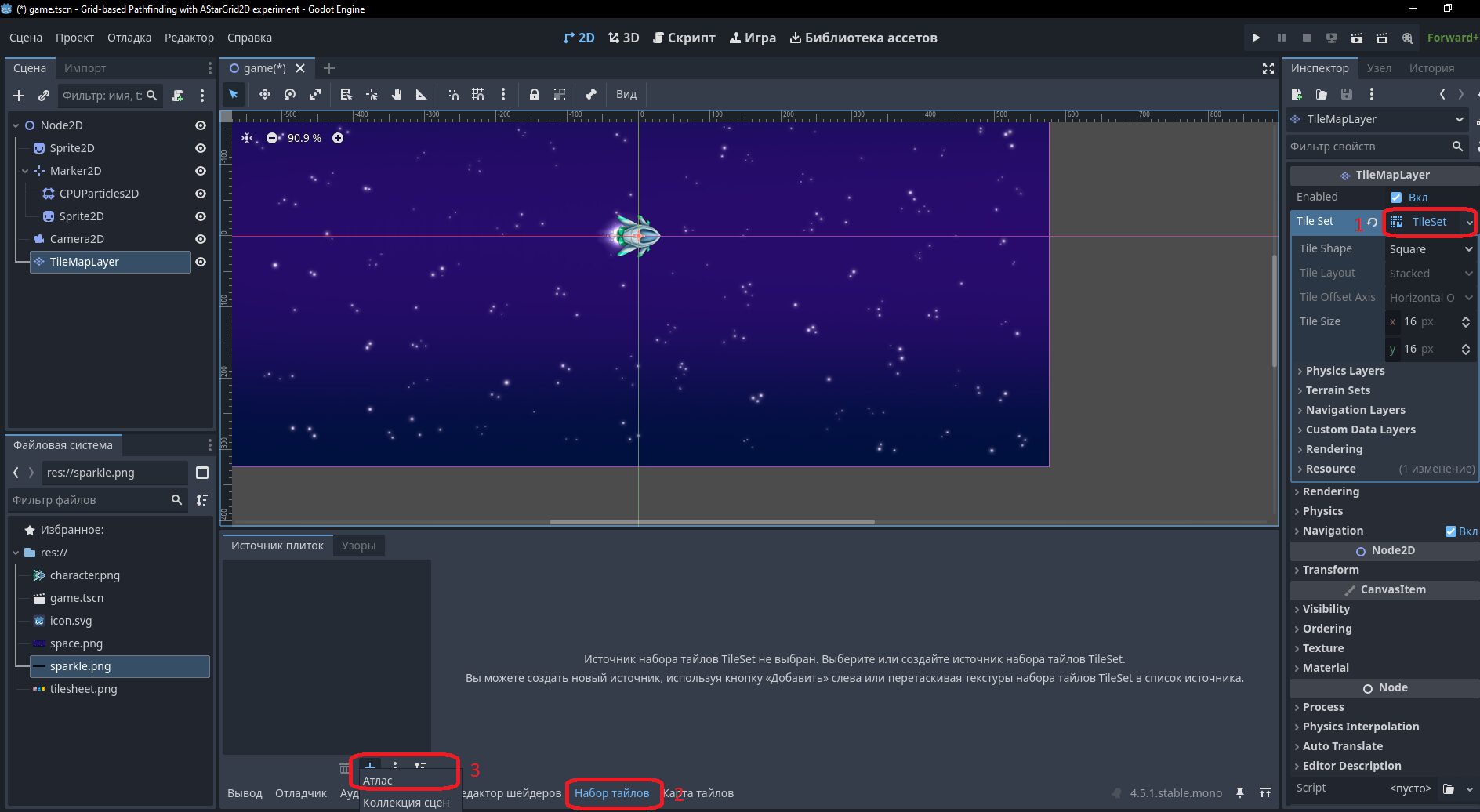The image size is (1480, 812).
Task: Go to previous object in Inspector history
Action: point(1442,94)
